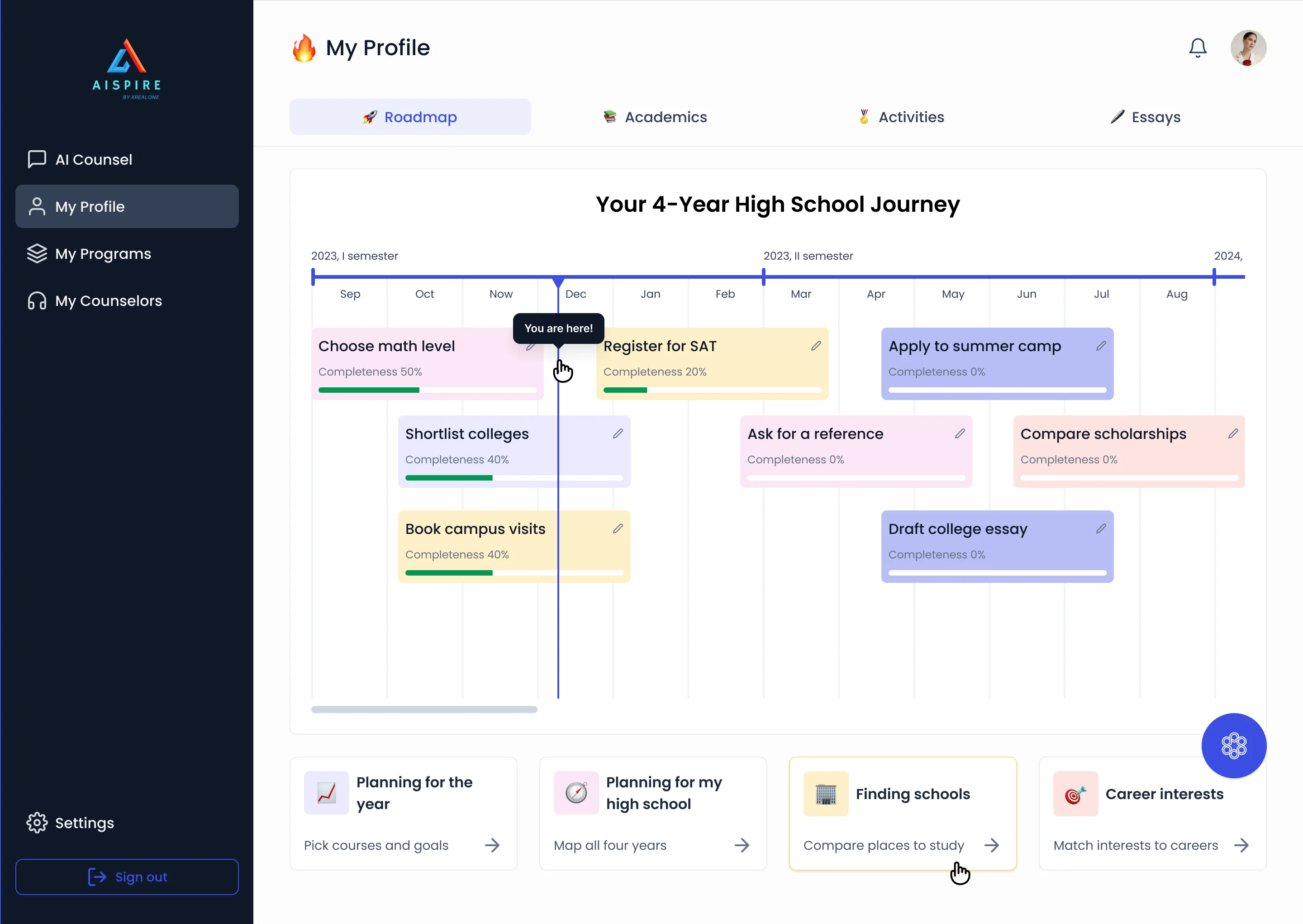Edit the Compare scholarships task

click(1233, 433)
